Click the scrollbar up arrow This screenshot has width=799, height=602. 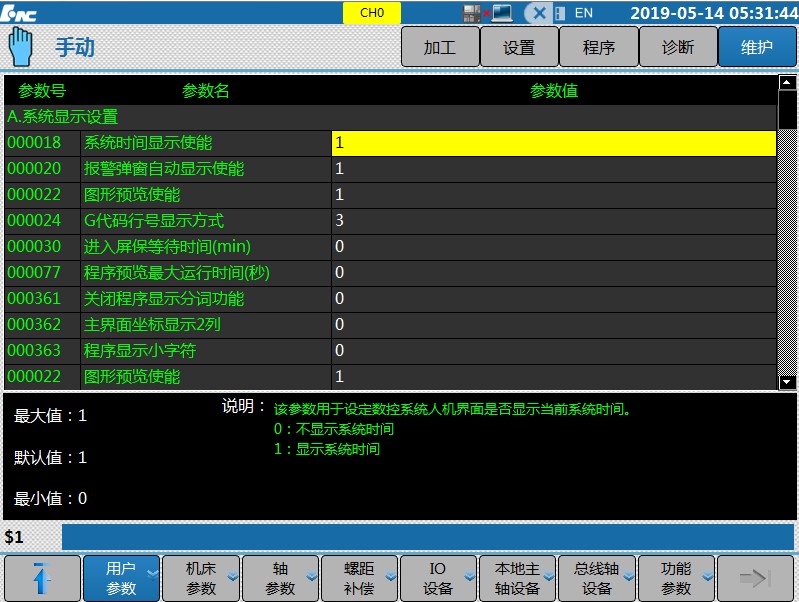787,83
